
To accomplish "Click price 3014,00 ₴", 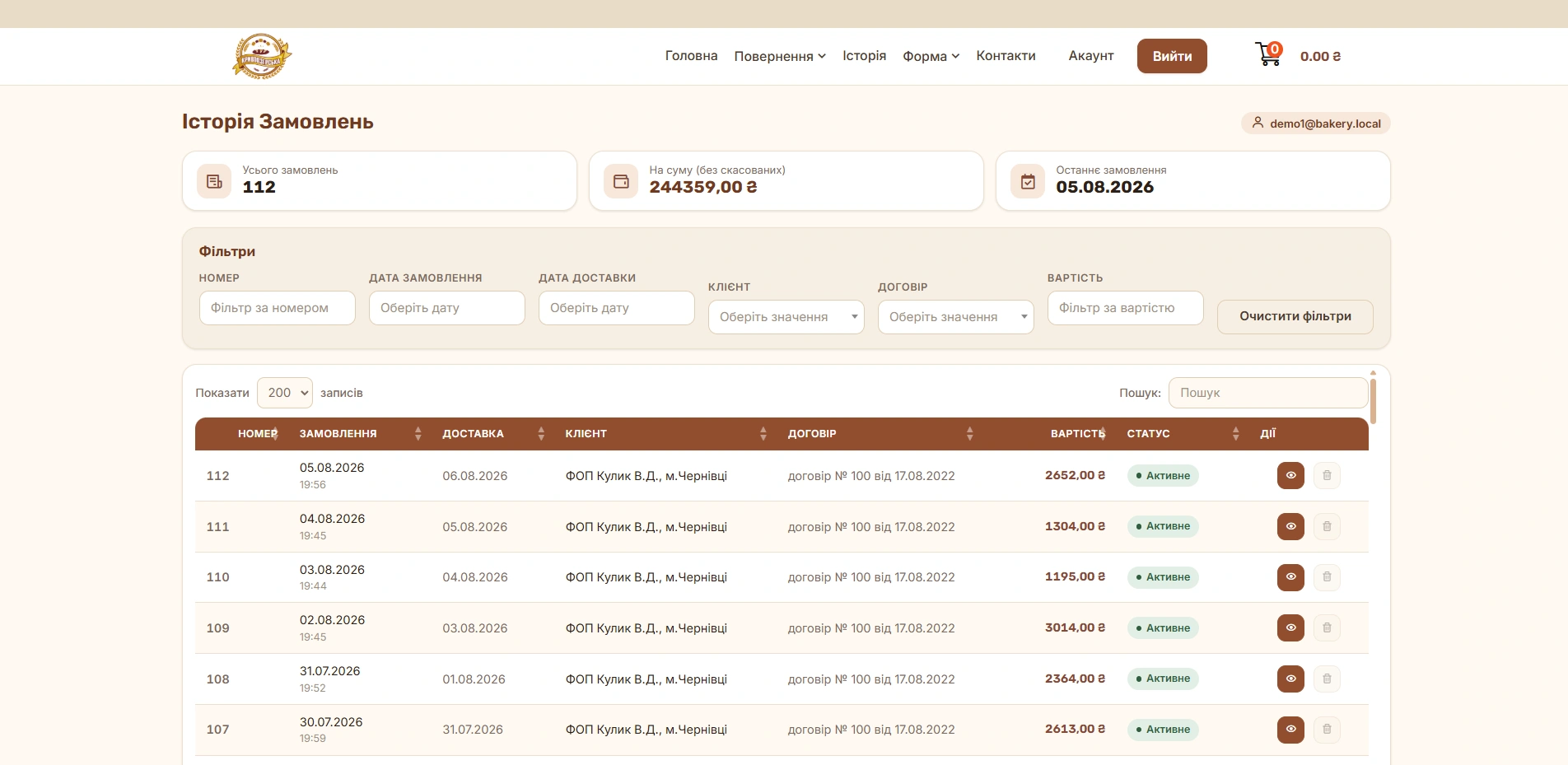I will (1075, 627).
